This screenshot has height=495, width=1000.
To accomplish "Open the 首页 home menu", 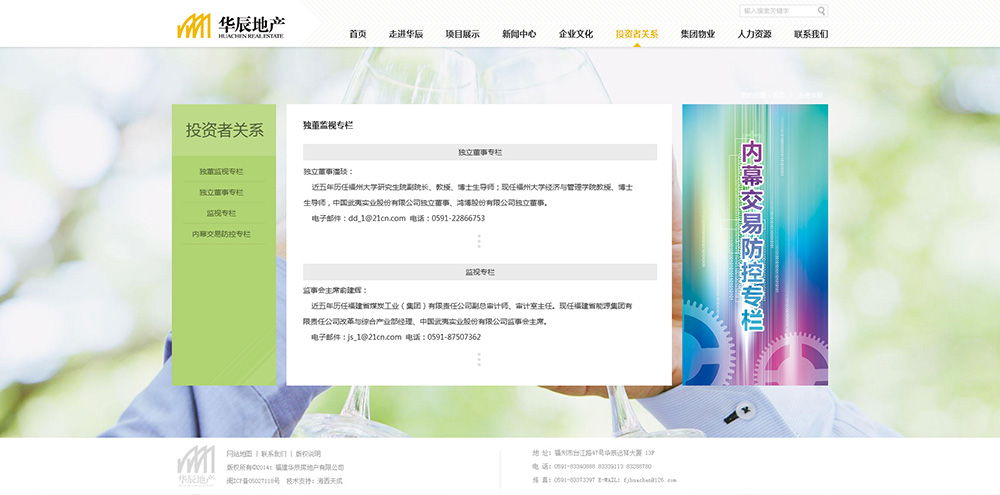I will click(x=357, y=34).
